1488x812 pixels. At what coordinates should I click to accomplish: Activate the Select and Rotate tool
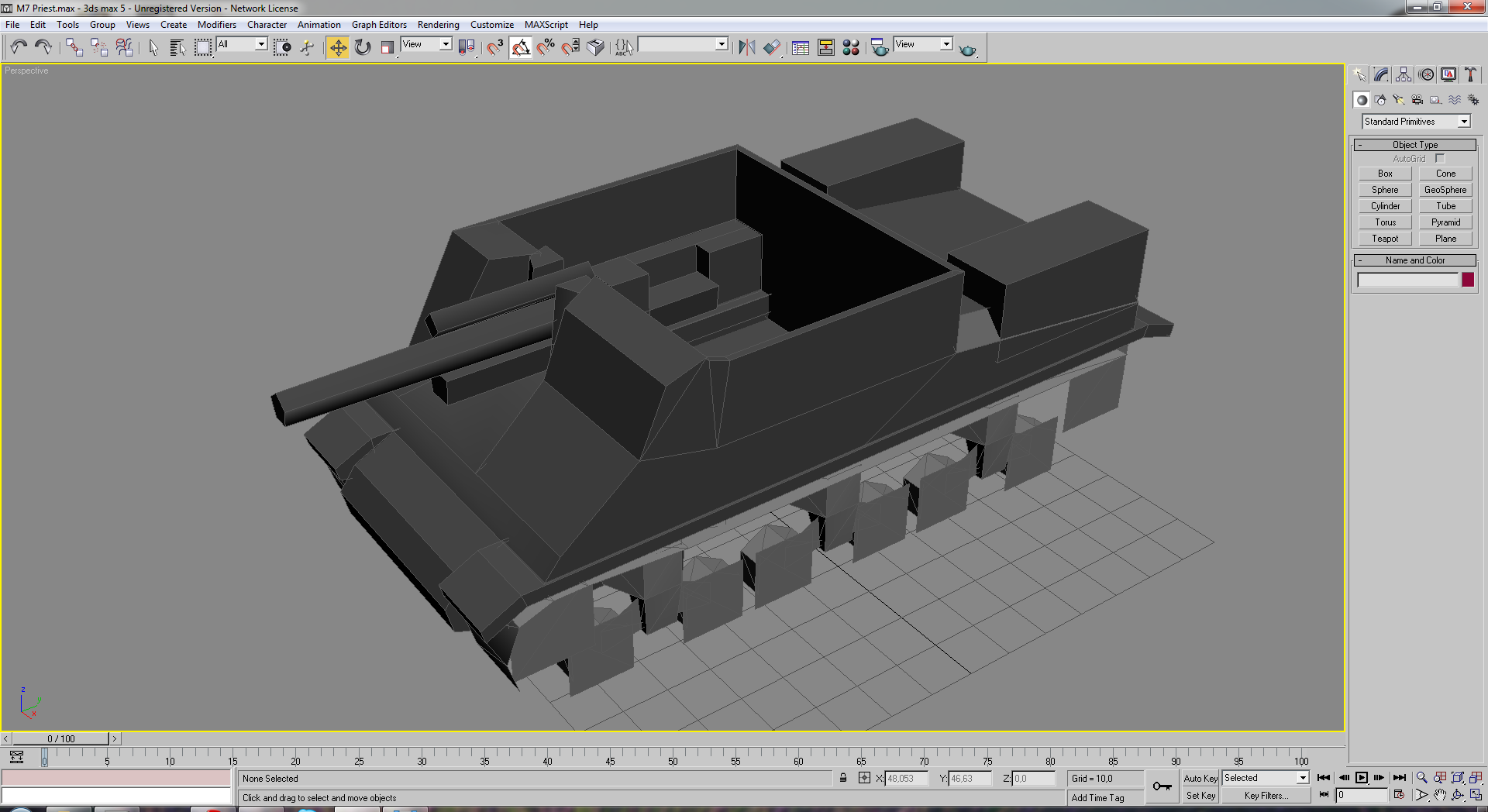[x=363, y=47]
